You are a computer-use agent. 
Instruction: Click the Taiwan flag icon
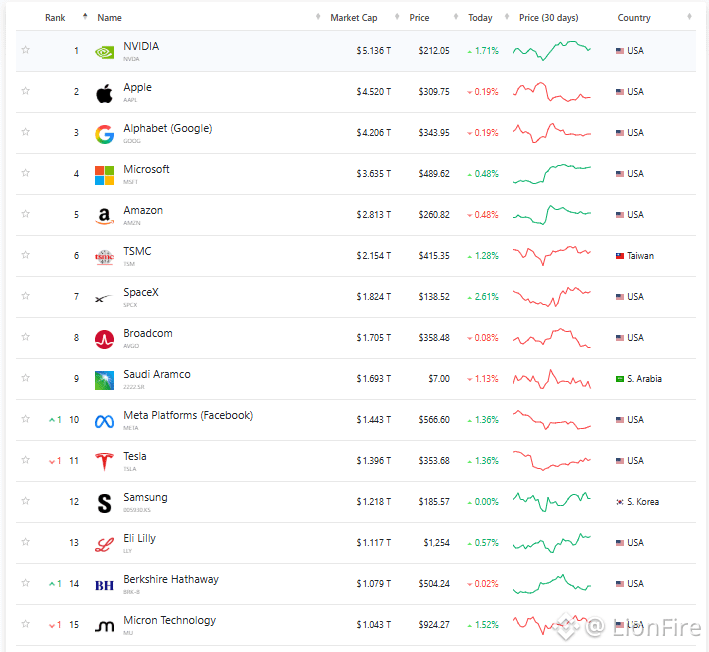[x=620, y=256]
